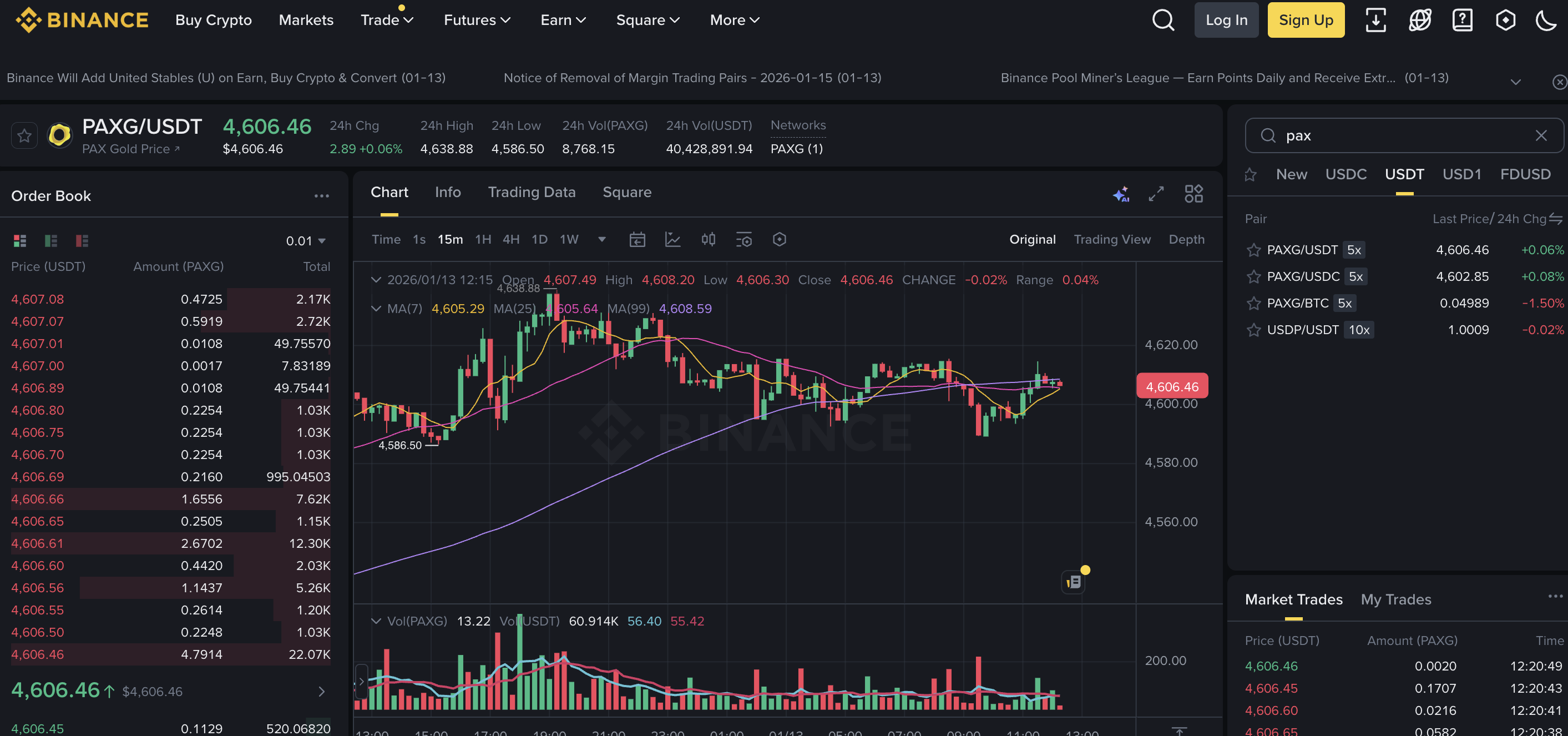Viewport: 1568px width, 736px height.
Task: Show buy-only order book view
Action: coord(51,241)
